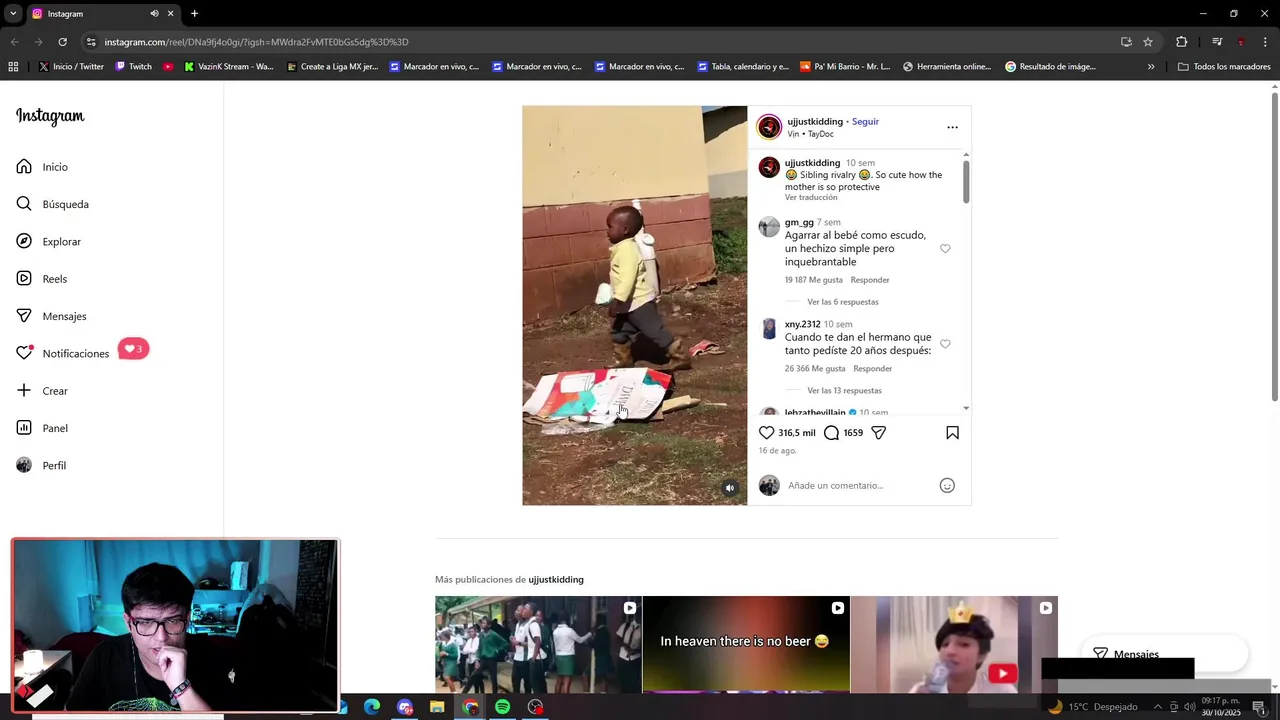Image resolution: width=1280 pixels, height=720 pixels.
Task: Click Ver traducción under caption
Action: point(811,198)
